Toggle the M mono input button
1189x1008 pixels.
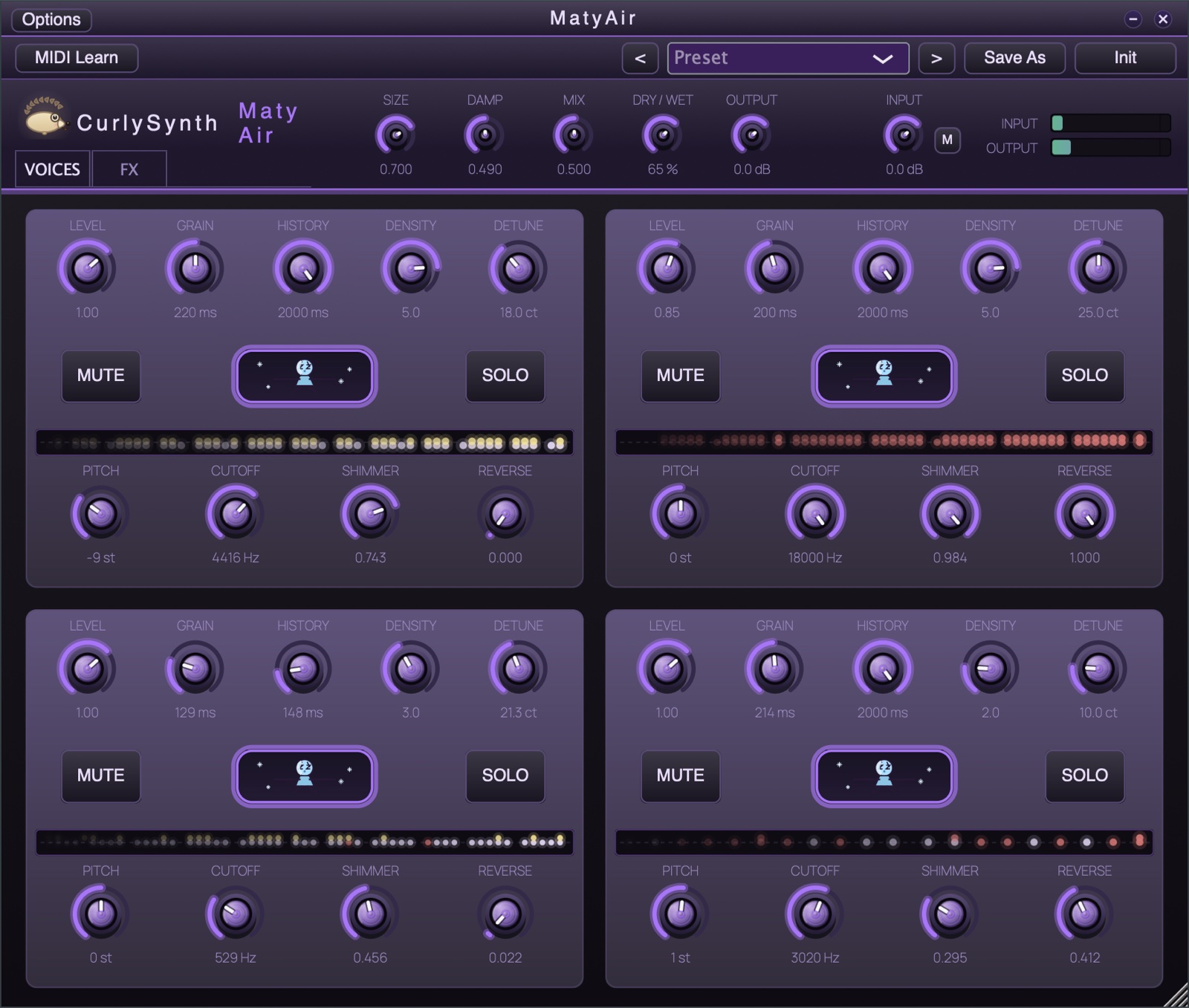(x=947, y=140)
